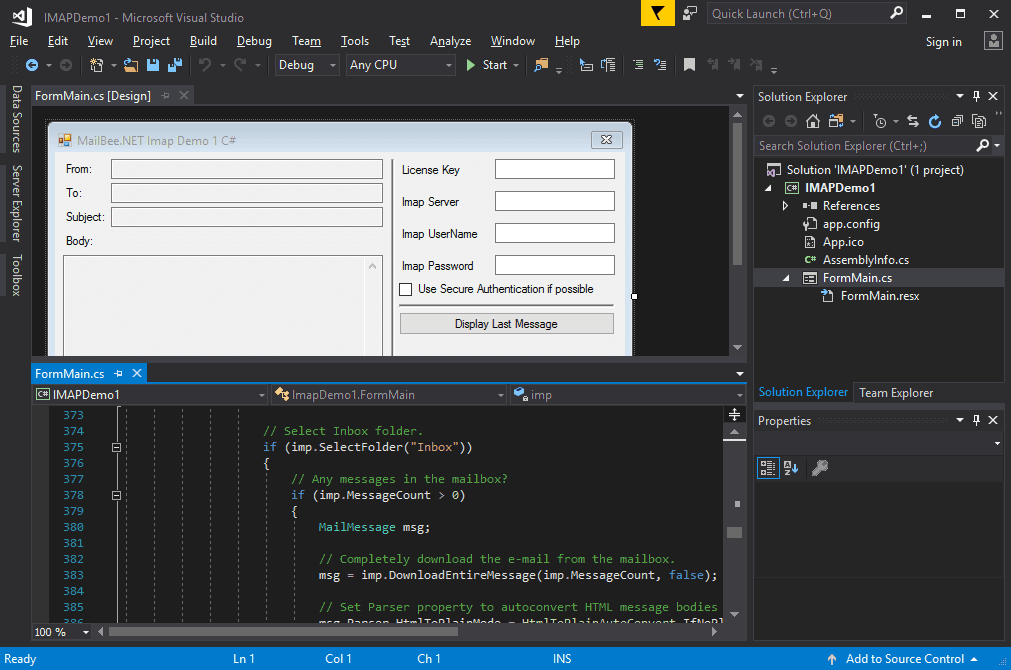1011x670 pixels.
Task: Open the Server Explorer side tab
Action: [x=17, y=203]
